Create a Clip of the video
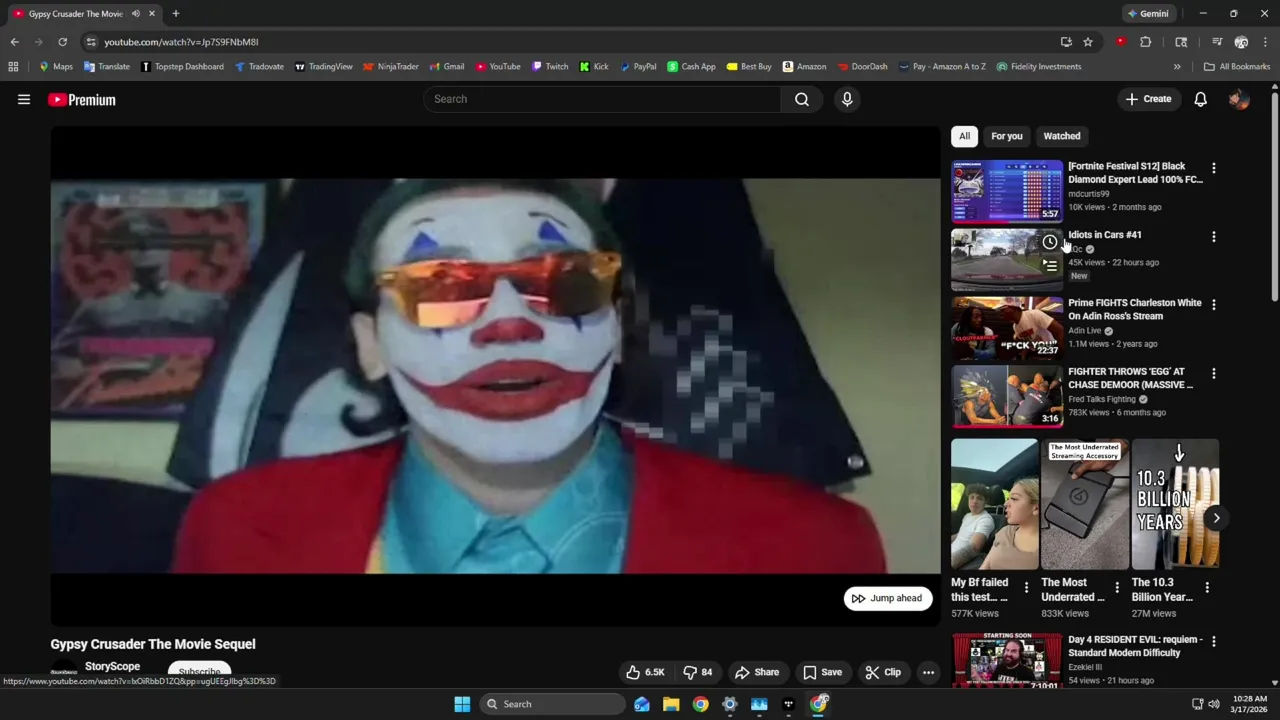Viewport: 1280px width, 720px height. pyautogui.click(x=883, y=672)
